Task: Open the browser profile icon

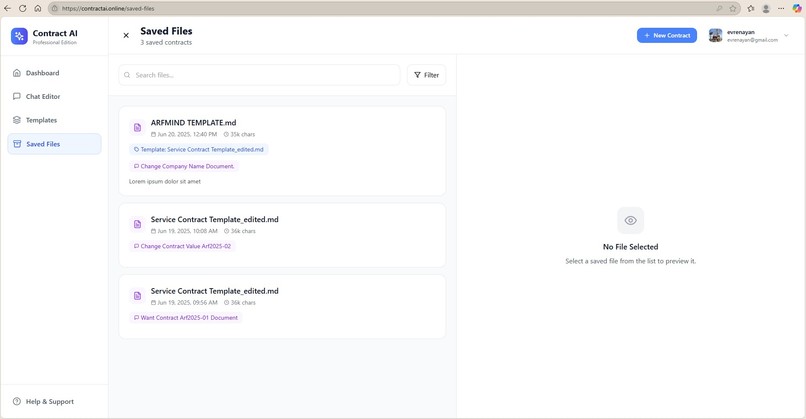Action: click(x=766, y=8)
